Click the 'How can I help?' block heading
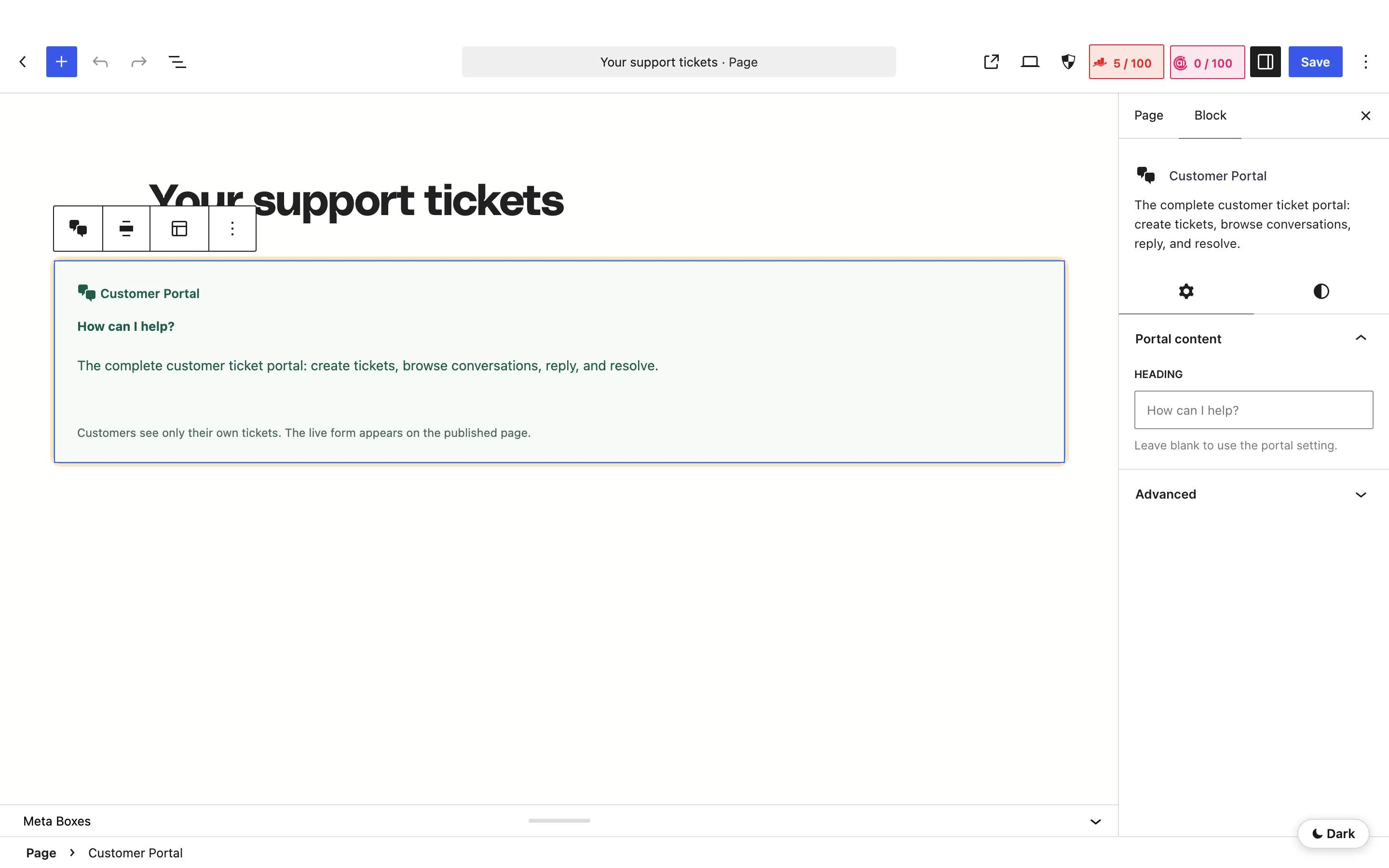The width and height of the screenshot is (1389, 868). [126, 326]
